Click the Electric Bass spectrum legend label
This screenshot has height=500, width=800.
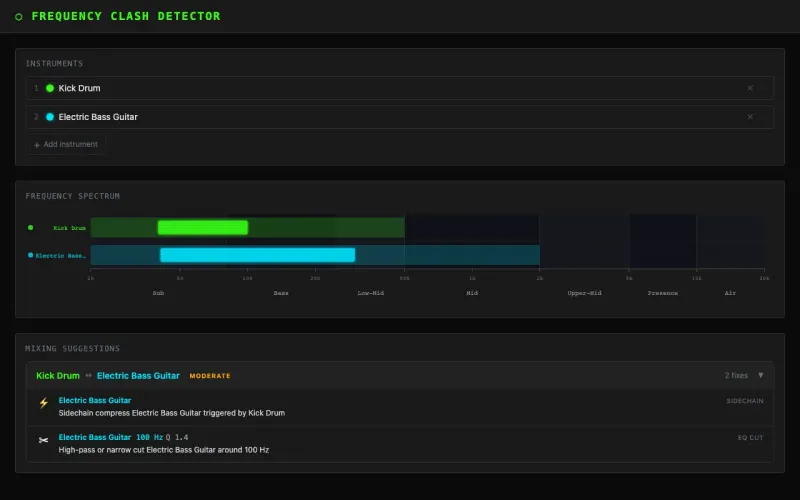[x=61, y=256]
